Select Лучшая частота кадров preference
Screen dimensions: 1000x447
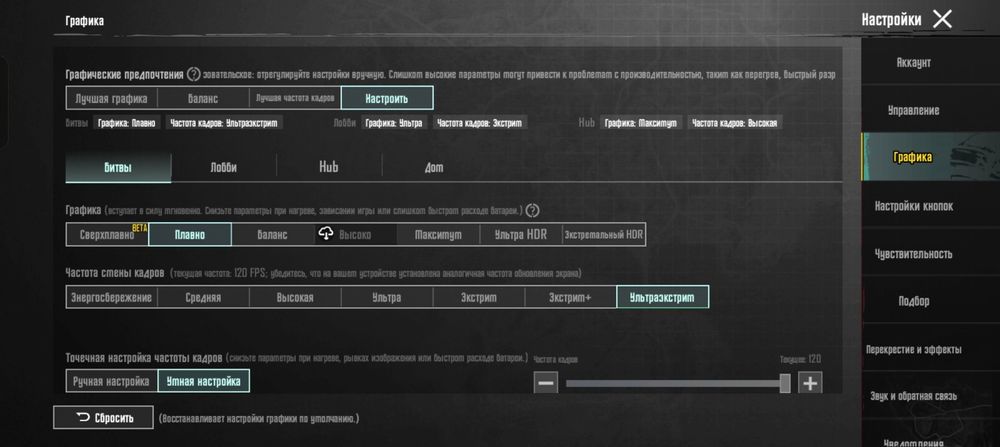[x=295, y=98]
